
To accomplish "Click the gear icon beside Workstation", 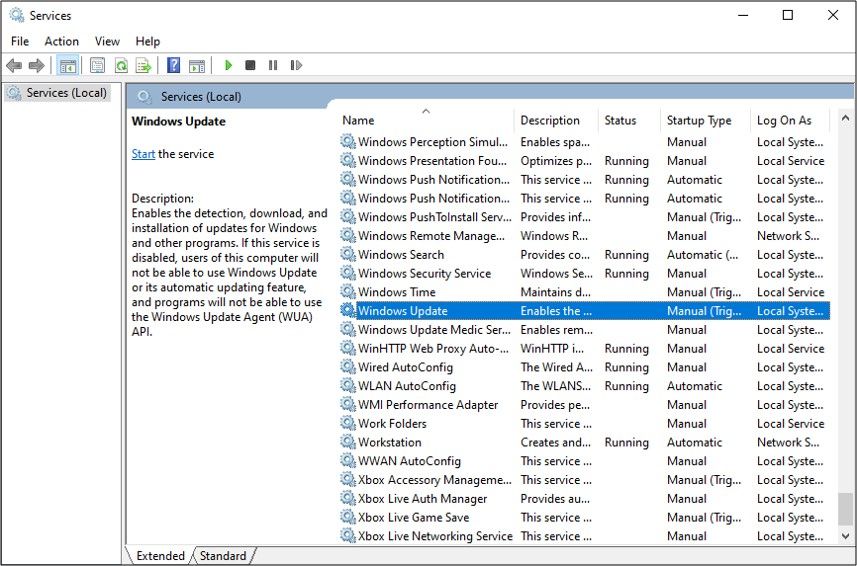I will (348, 442).
